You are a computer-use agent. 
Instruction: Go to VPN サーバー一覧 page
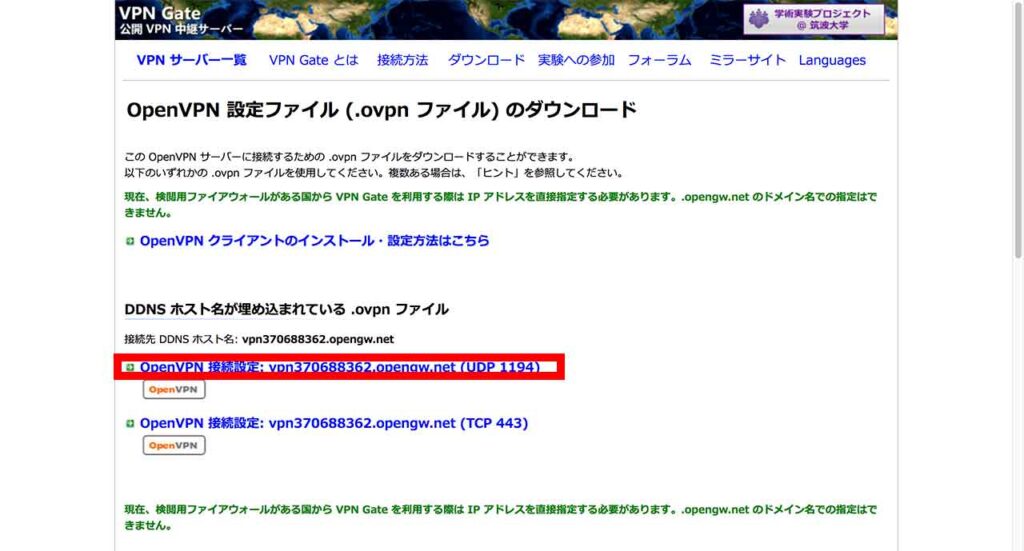[x=191, y=60]
